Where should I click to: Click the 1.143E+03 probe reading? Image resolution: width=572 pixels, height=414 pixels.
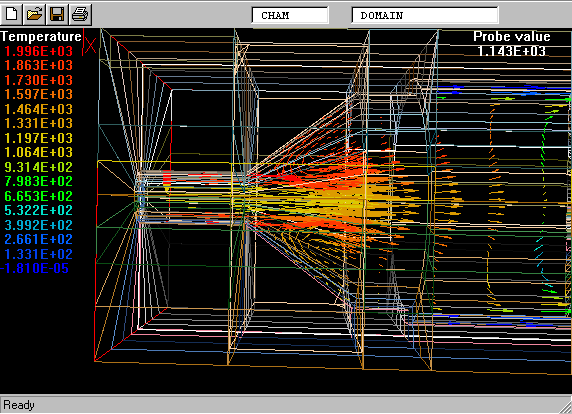click(x=511, y=51)
